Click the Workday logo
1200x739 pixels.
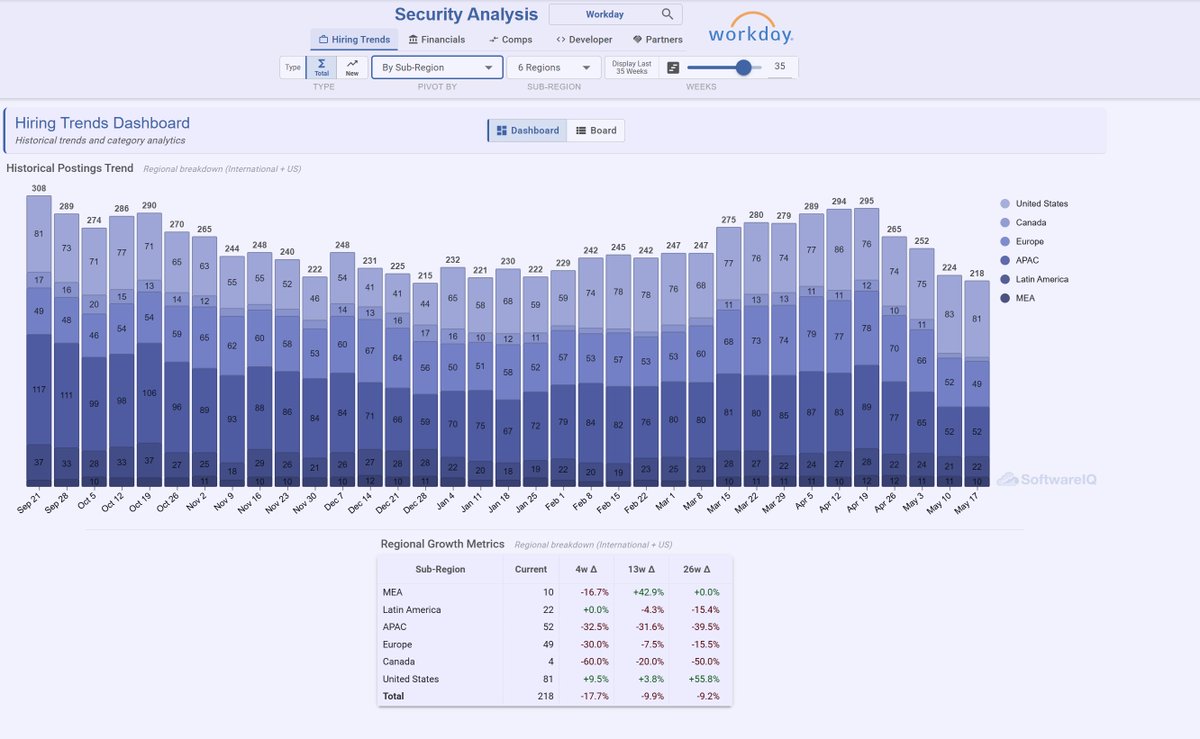[751, 28]
